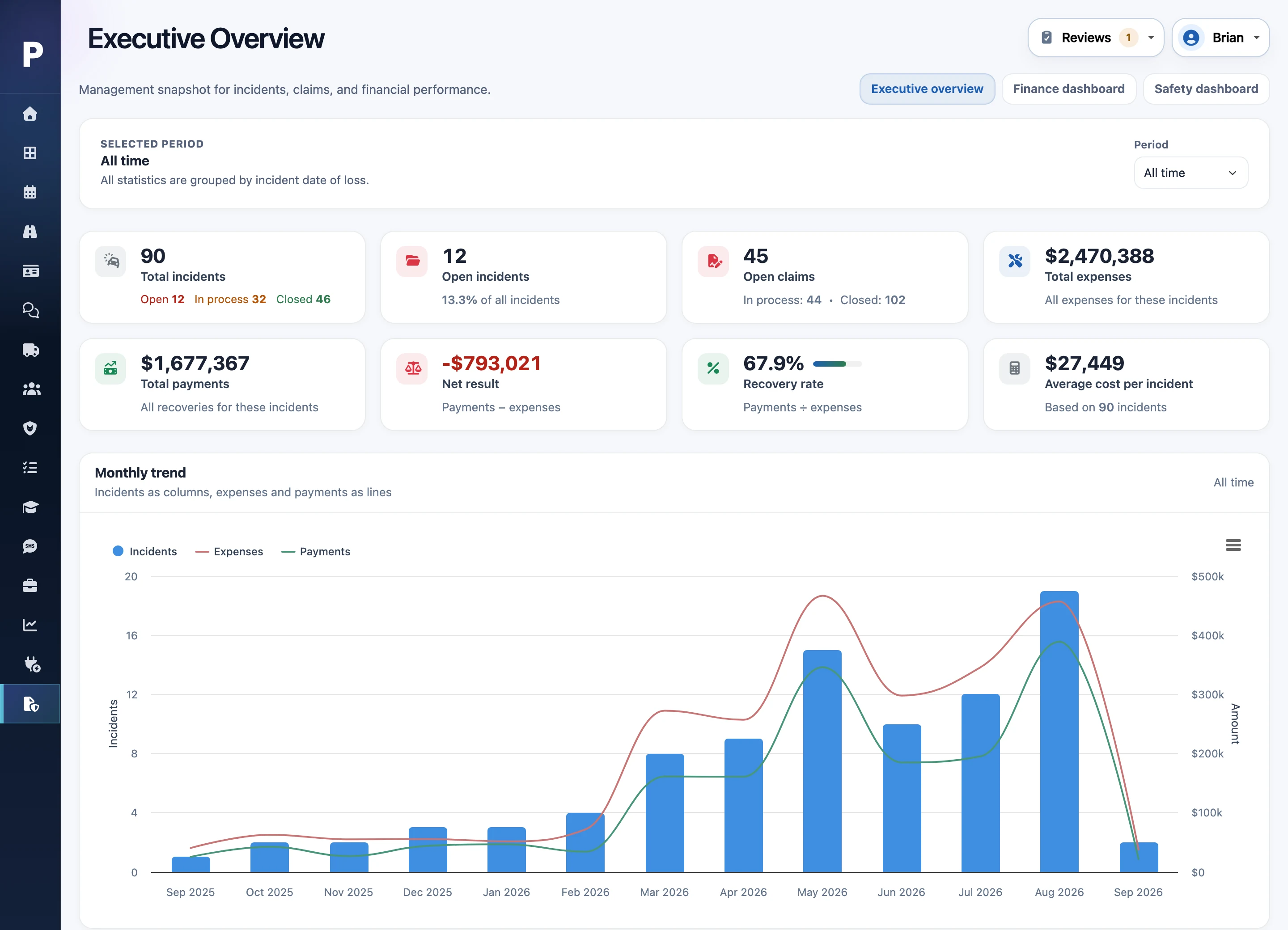
Task: Click the 'Closed 46' status text
Action: (303, 299)
